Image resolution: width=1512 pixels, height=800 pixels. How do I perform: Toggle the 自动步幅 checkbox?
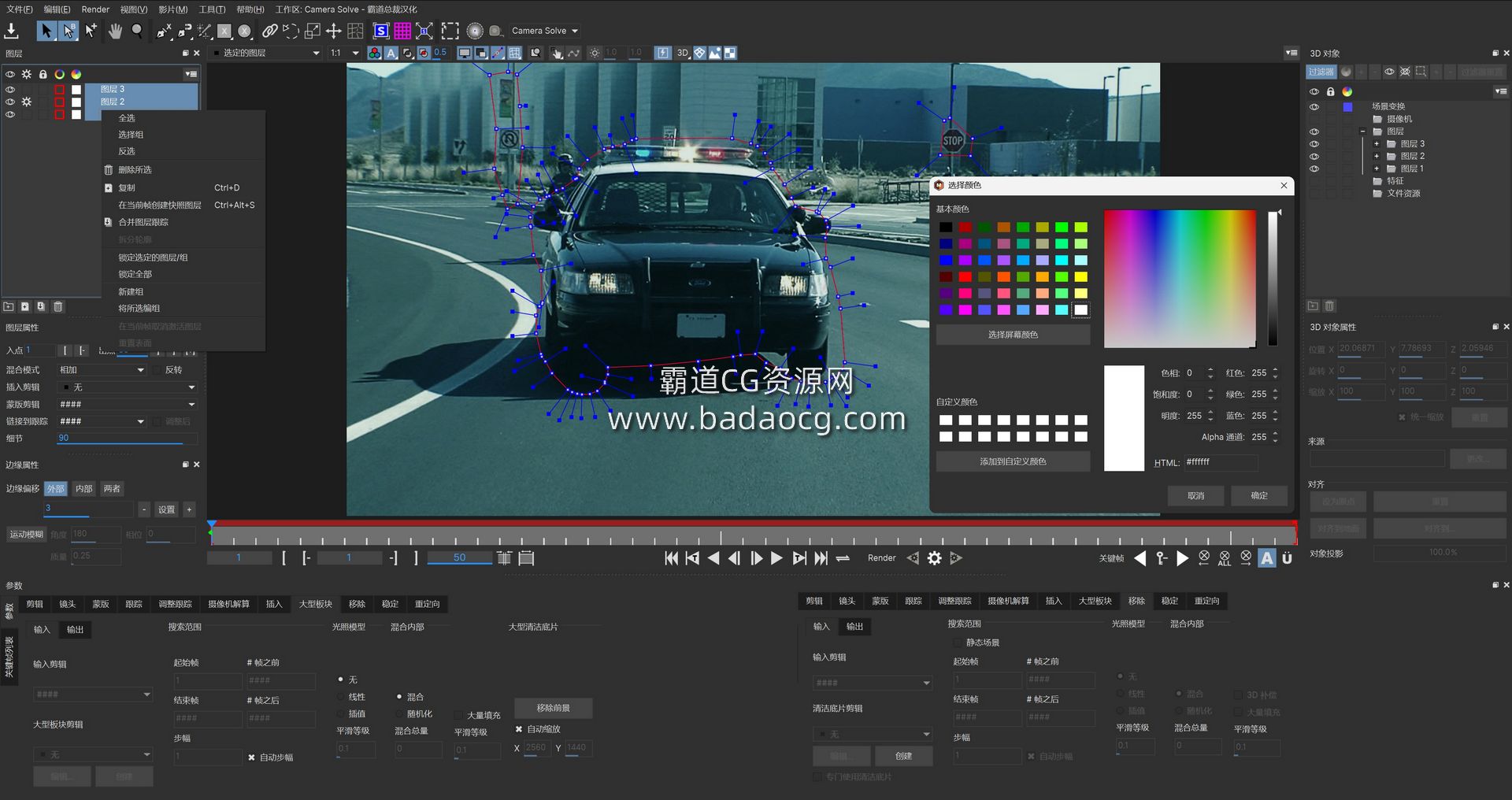pyautogui.click(x=252, y=757)
